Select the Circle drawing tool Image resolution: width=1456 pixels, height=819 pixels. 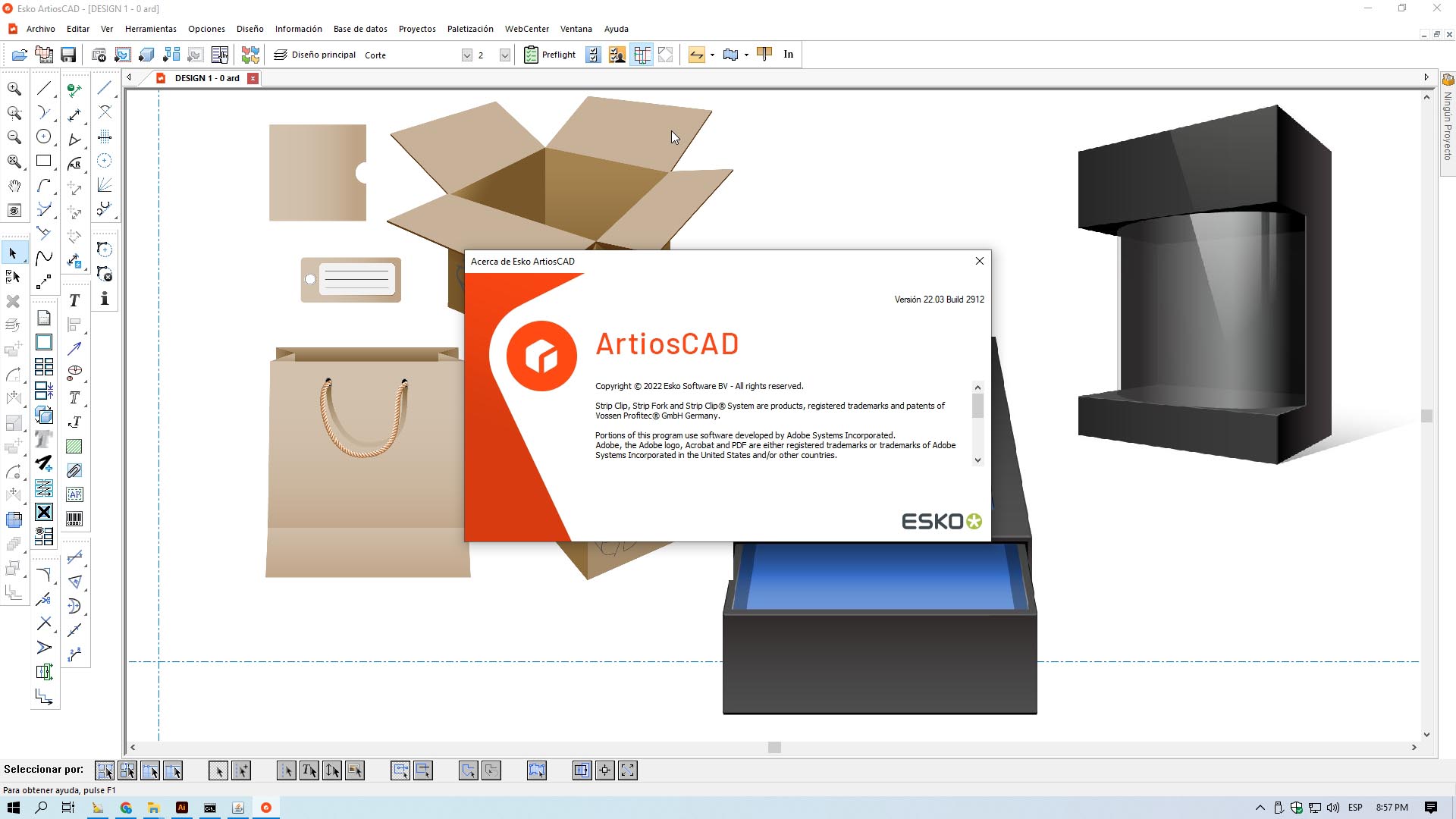pyautogui.click(x=44, y=137)
